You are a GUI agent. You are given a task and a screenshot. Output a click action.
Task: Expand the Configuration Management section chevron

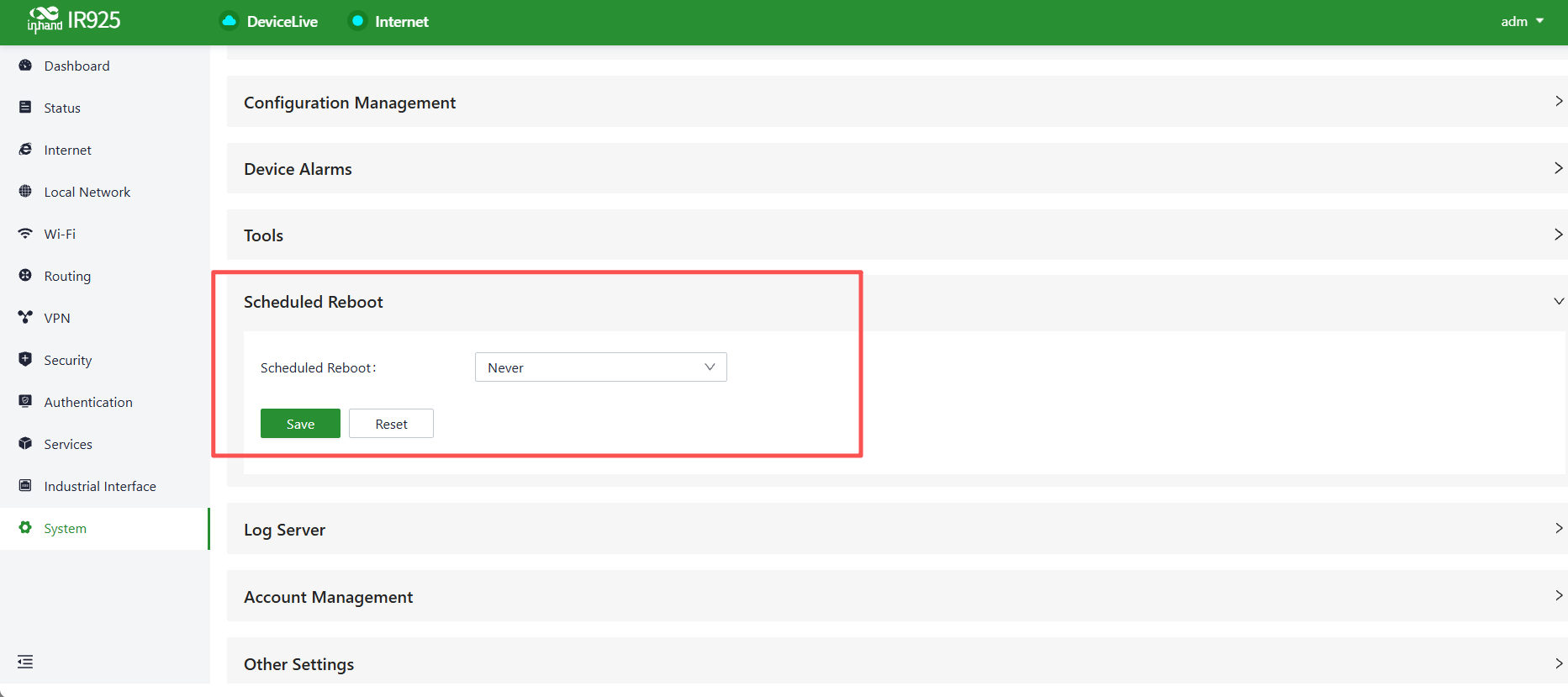point(1559,102)
